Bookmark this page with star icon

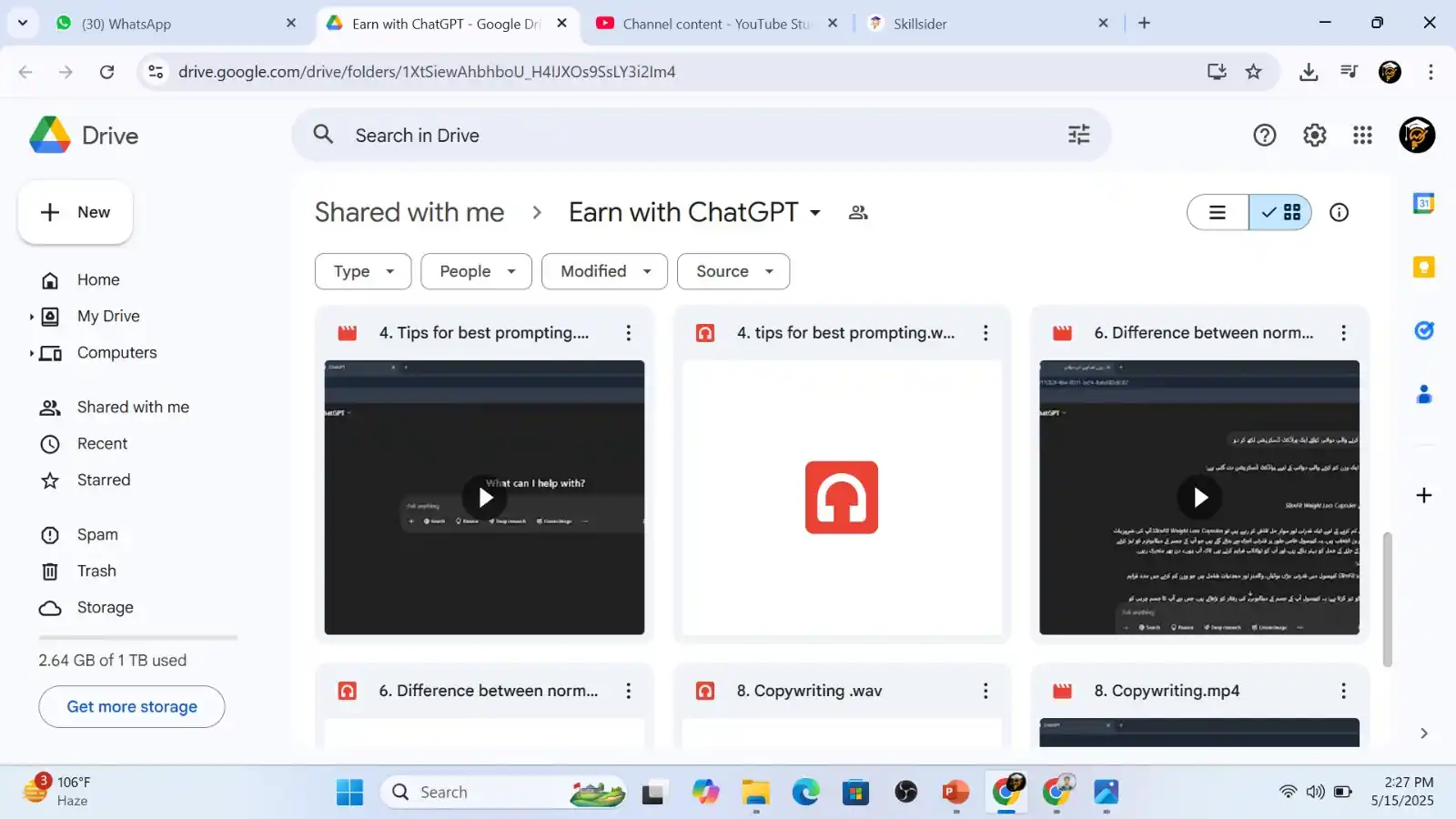(1253, 72)
